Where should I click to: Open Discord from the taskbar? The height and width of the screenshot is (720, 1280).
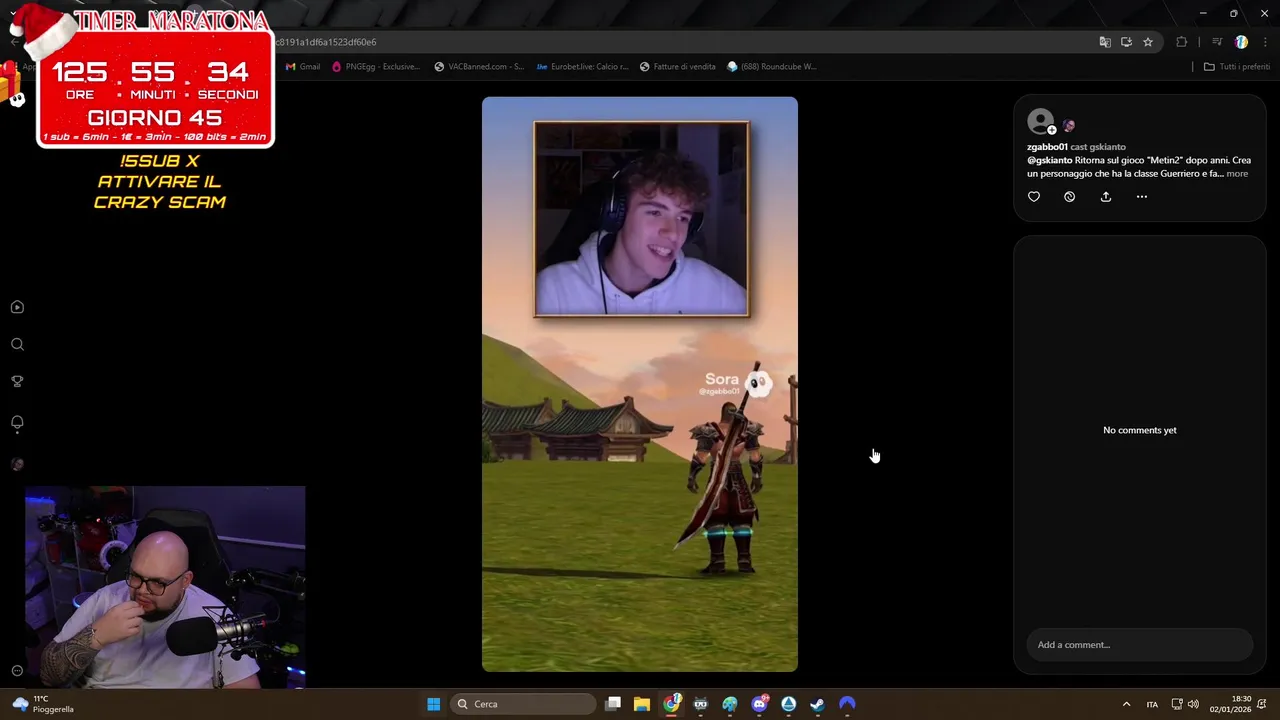pos(760,704)
